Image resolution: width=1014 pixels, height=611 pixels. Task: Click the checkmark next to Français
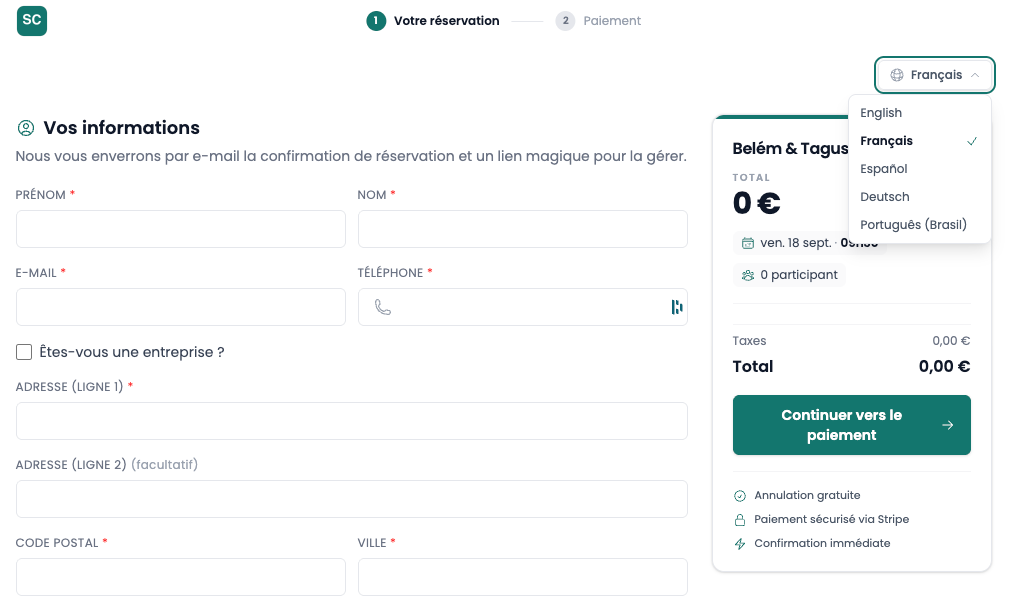coord(972,141)
